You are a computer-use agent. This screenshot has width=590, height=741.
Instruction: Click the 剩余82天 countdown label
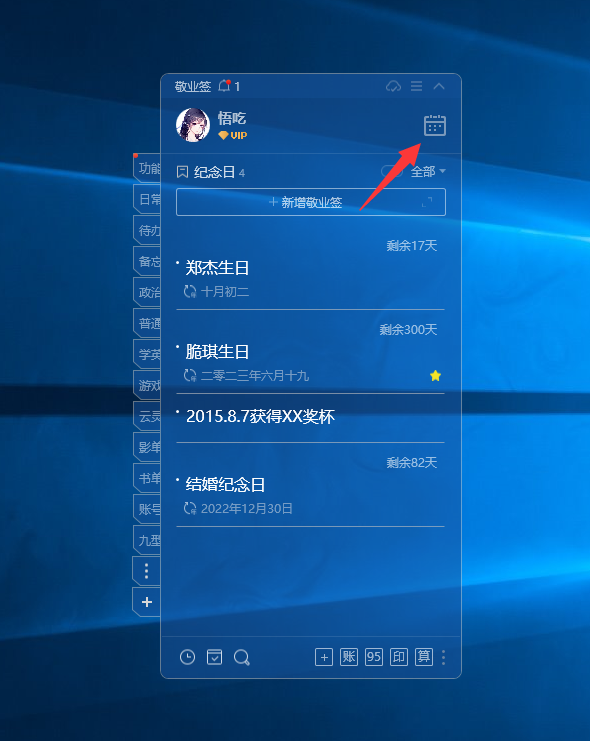pyautogui.click(x=412, y=462)
